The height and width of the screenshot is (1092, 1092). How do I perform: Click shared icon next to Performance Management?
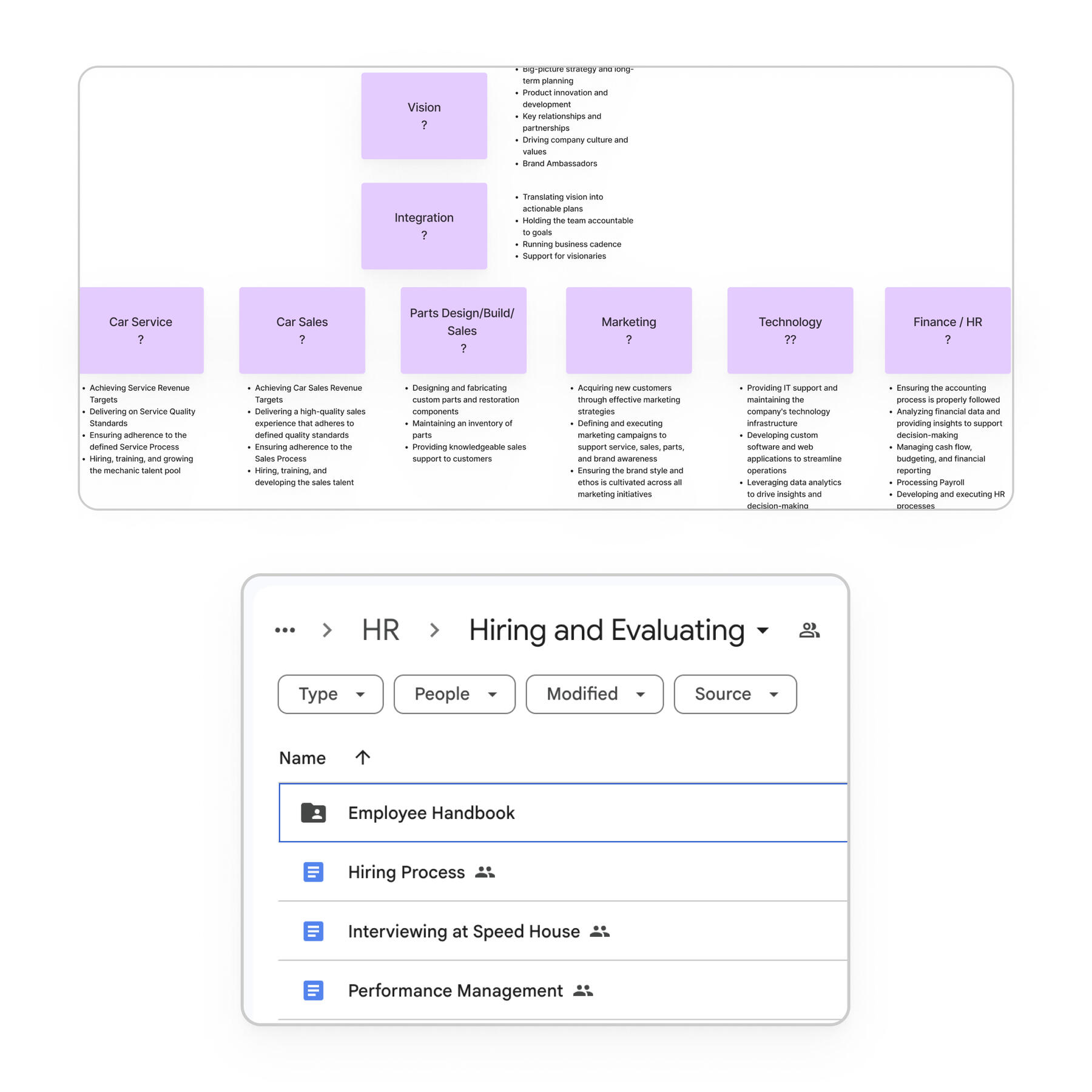pyautogui.click(x=582, y=991)
